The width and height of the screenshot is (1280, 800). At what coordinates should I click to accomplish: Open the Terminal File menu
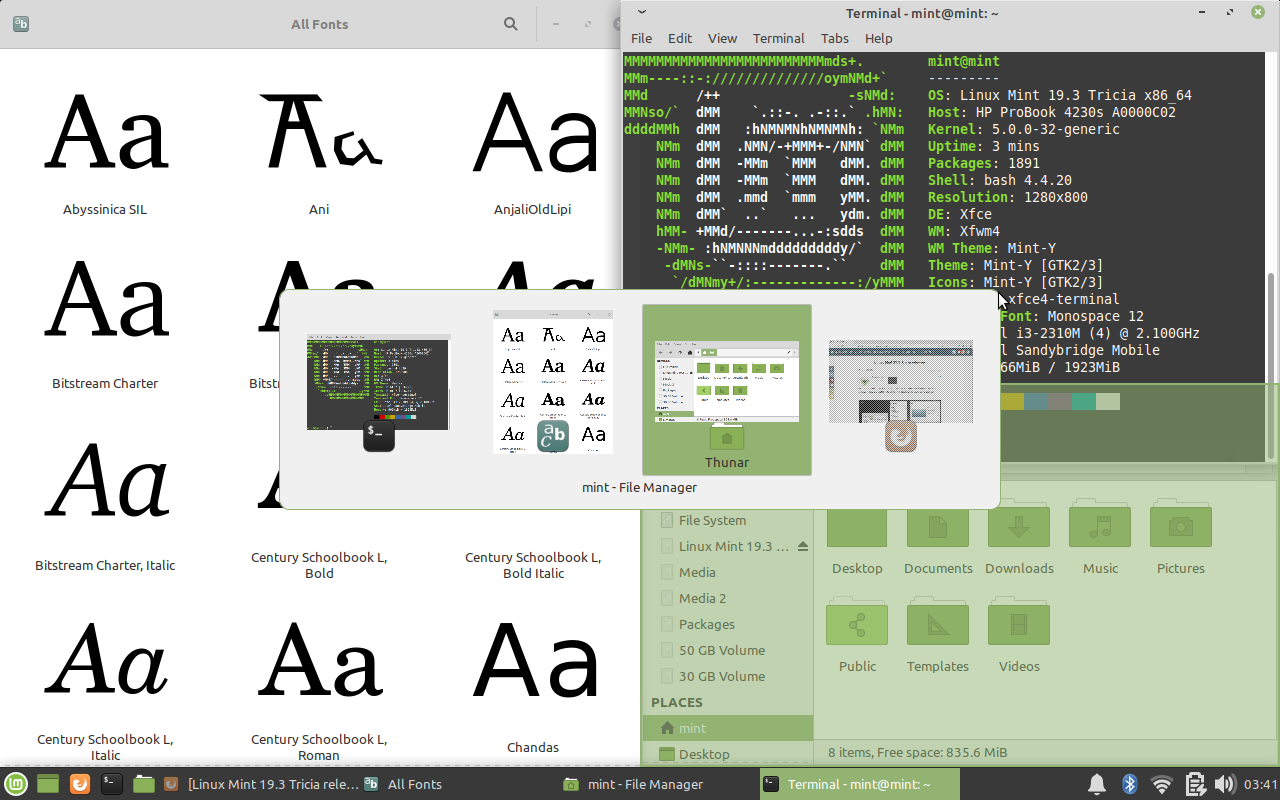[641, 38]
